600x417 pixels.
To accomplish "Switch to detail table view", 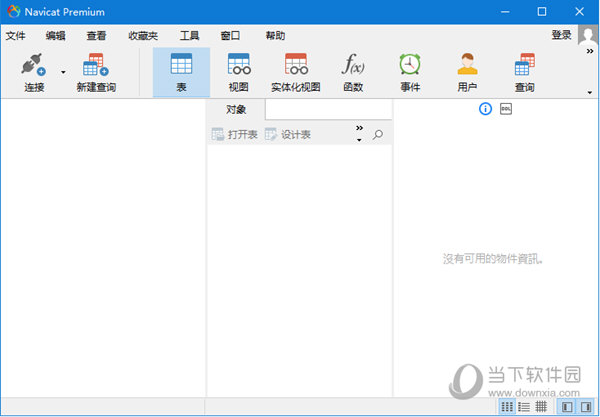I will [x=541, y=406].
